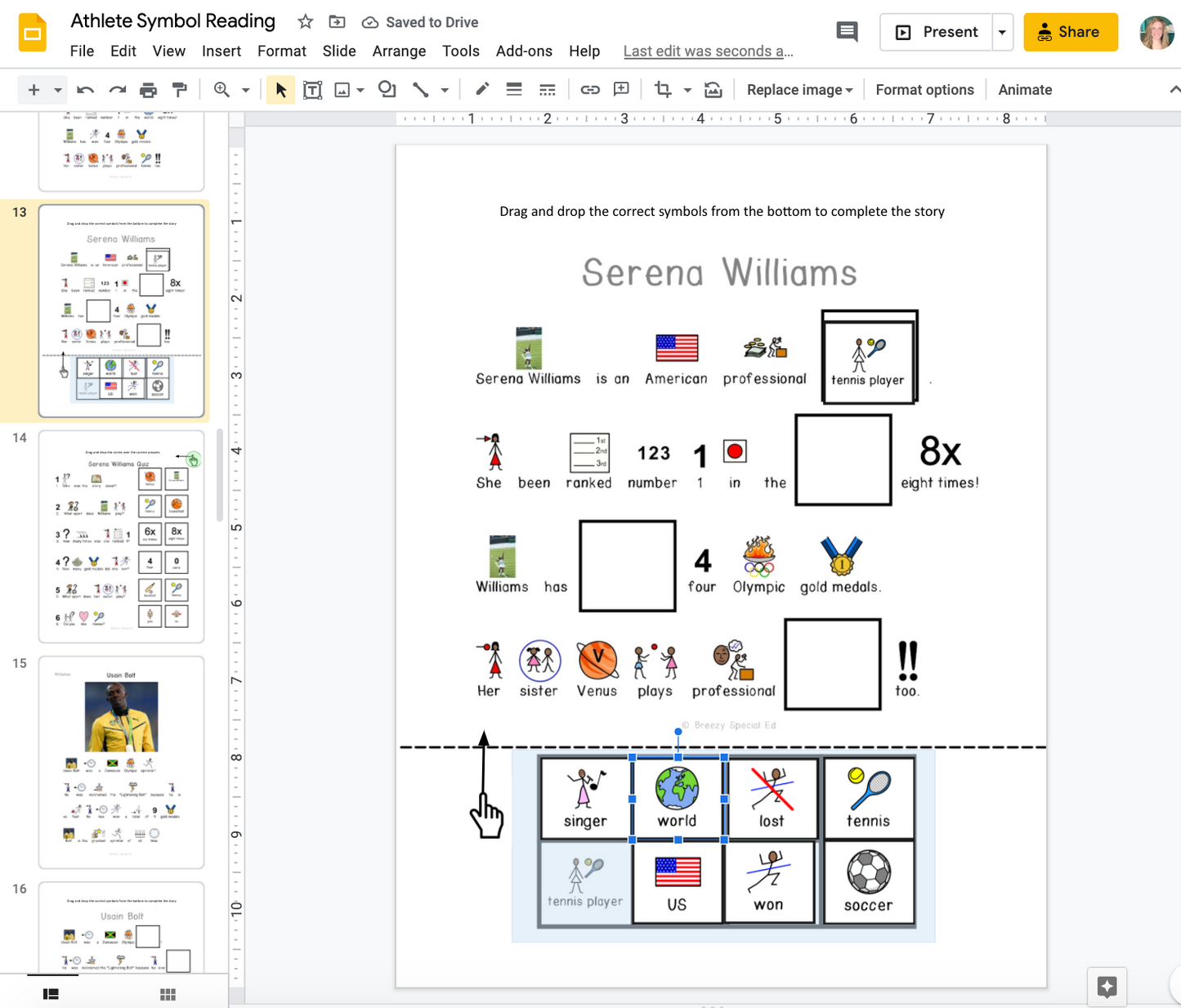Click the Present button
This screenshot has height=1008, width=1181.
tap(937, 33)
